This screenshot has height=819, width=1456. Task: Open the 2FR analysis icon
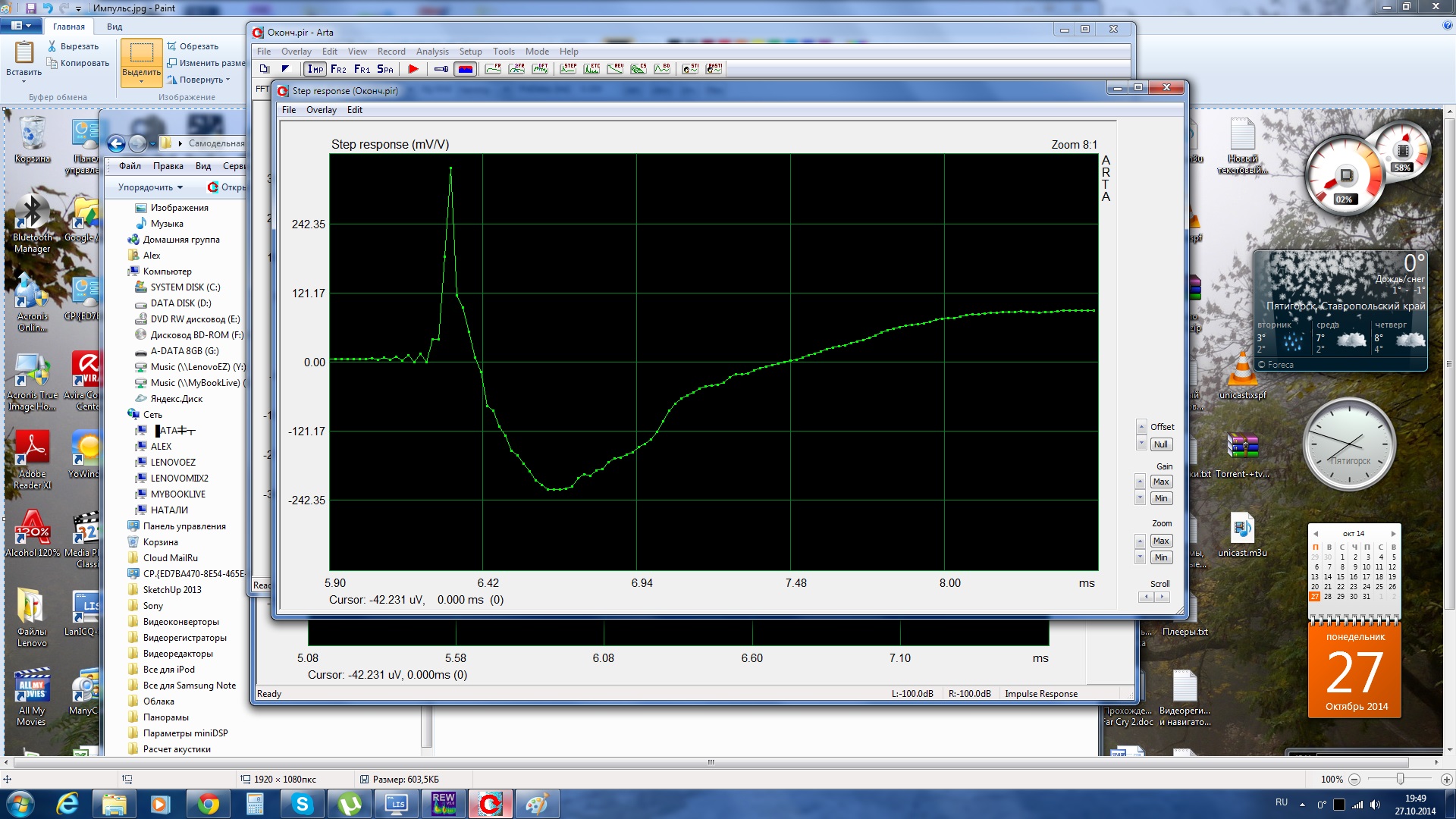click(x=517, y=69)
